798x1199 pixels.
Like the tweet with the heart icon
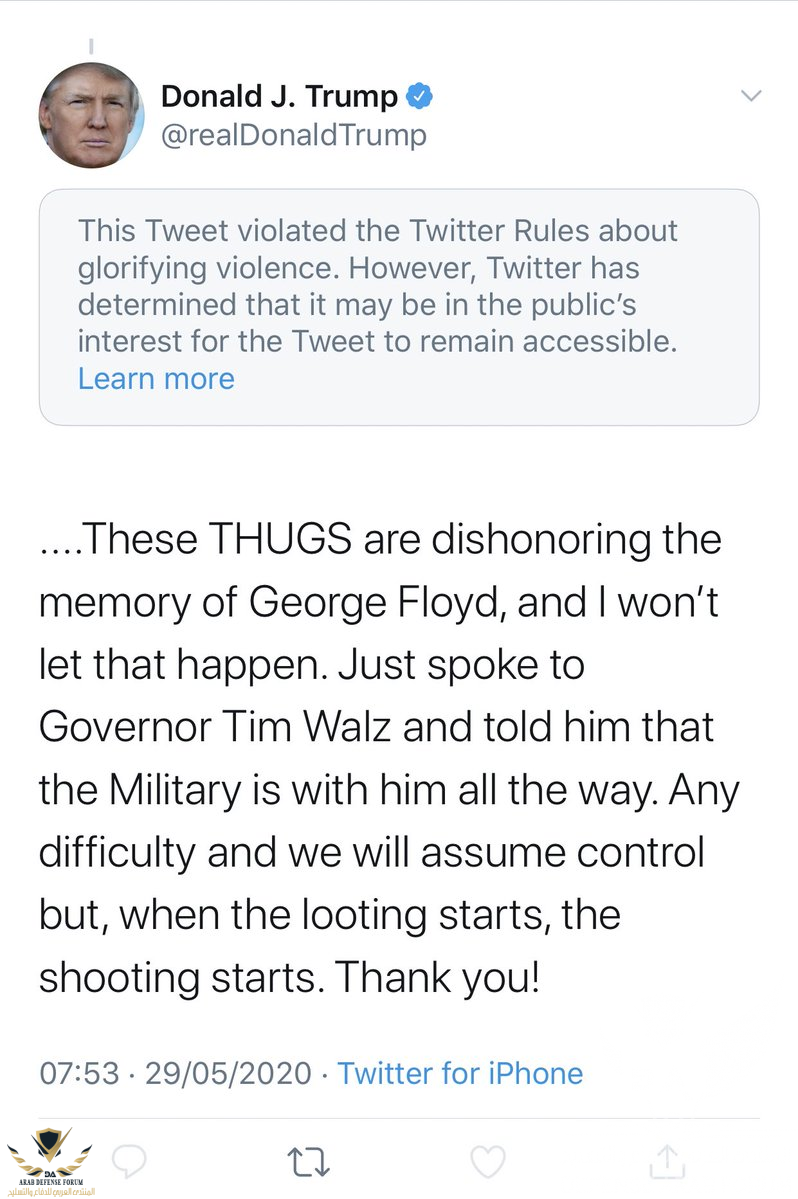(487, 1160)
